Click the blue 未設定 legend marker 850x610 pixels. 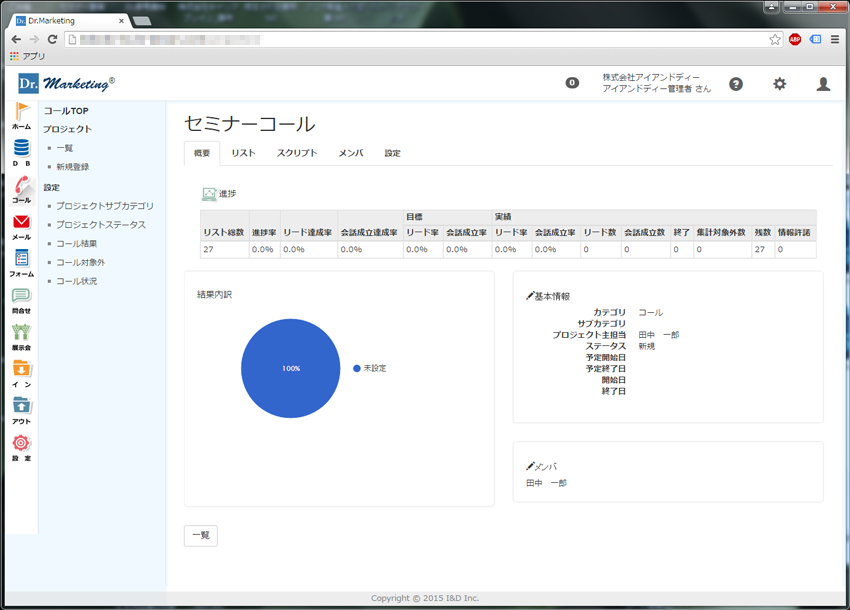357,368
